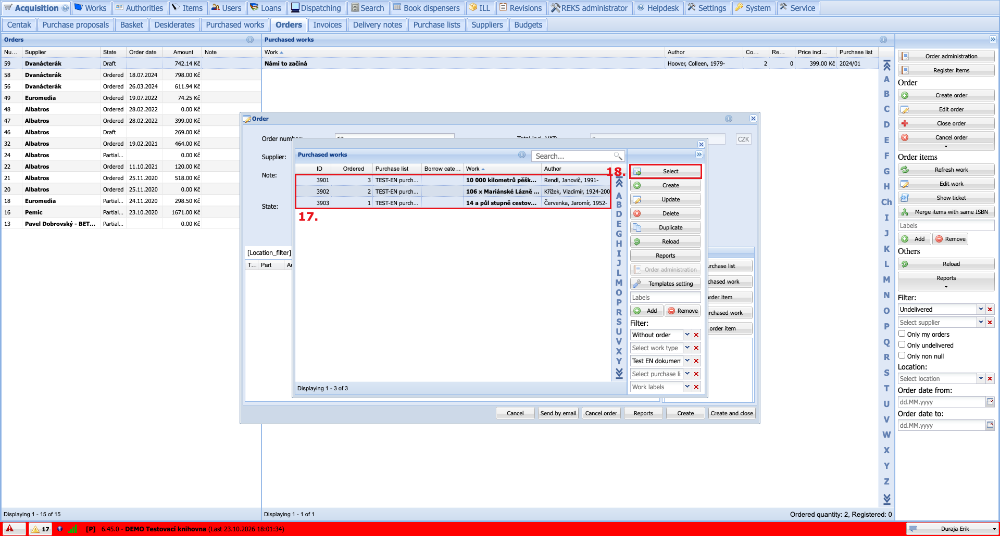The width and height of the screenshot is (1000, 536).
Task: Clear the Select work type filter
Action: click(x=696, y=348)
